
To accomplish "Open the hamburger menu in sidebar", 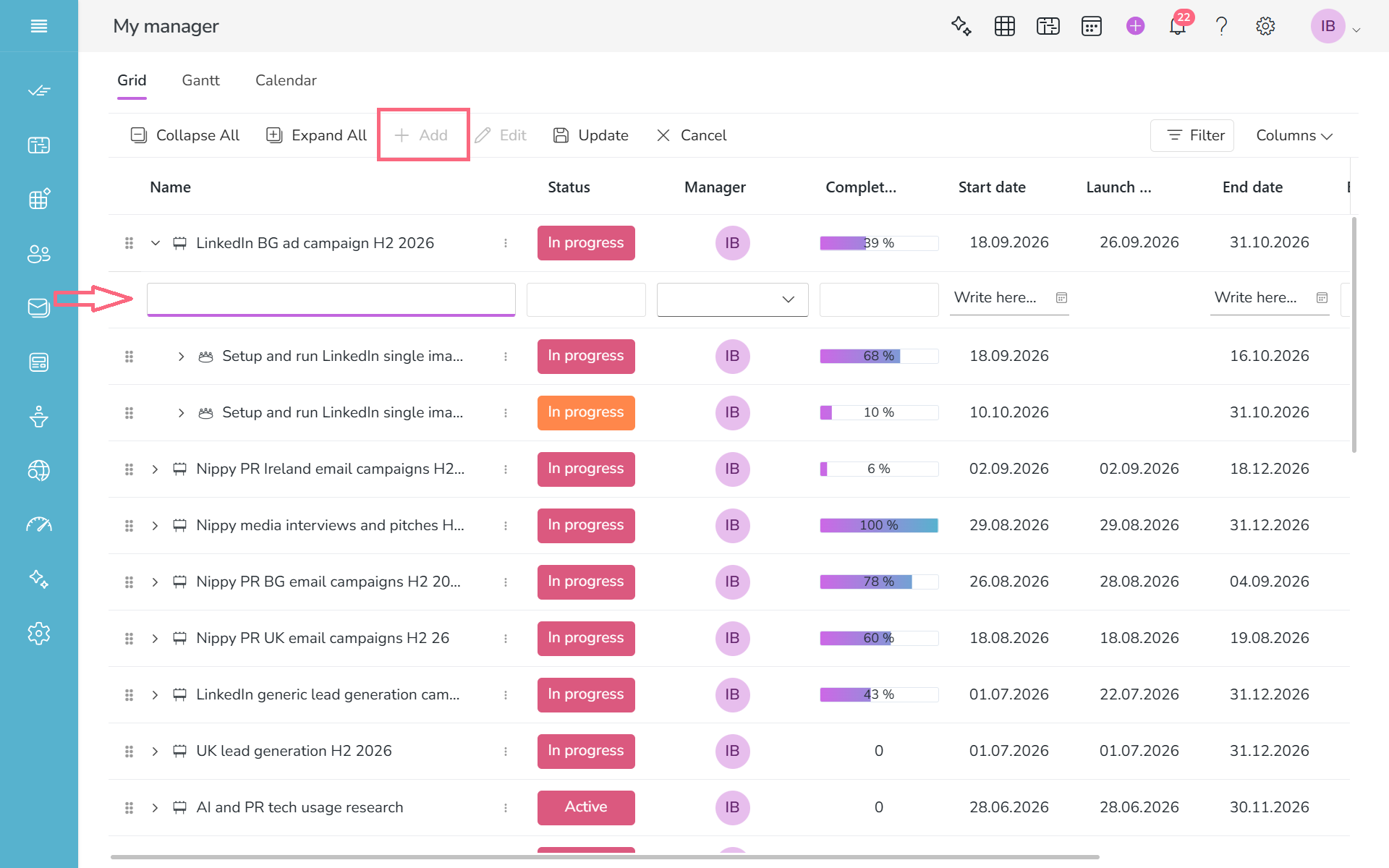I will (x=39, y=26).
